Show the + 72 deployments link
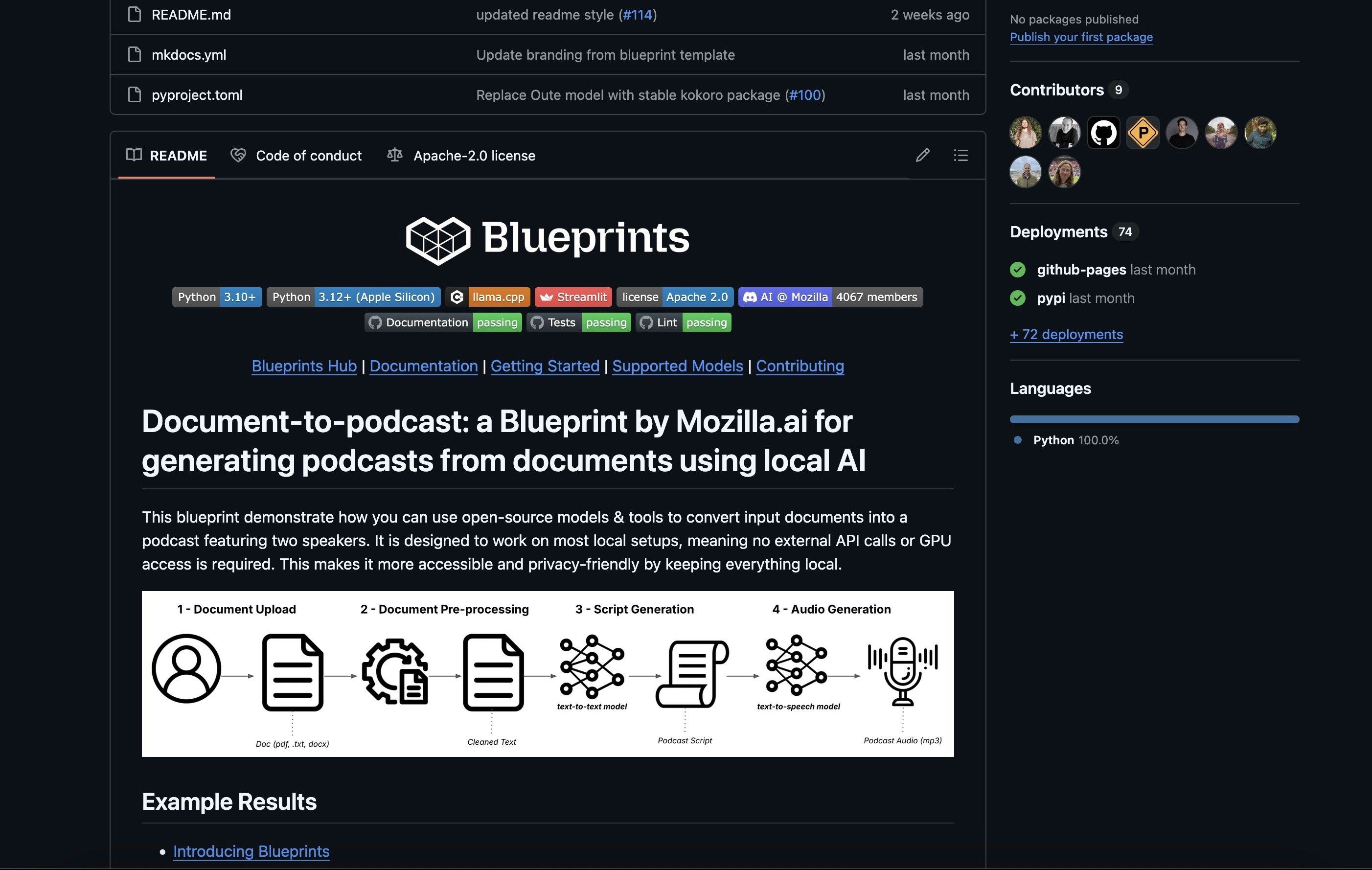The image size is (1372, 870). (1066, 334)
